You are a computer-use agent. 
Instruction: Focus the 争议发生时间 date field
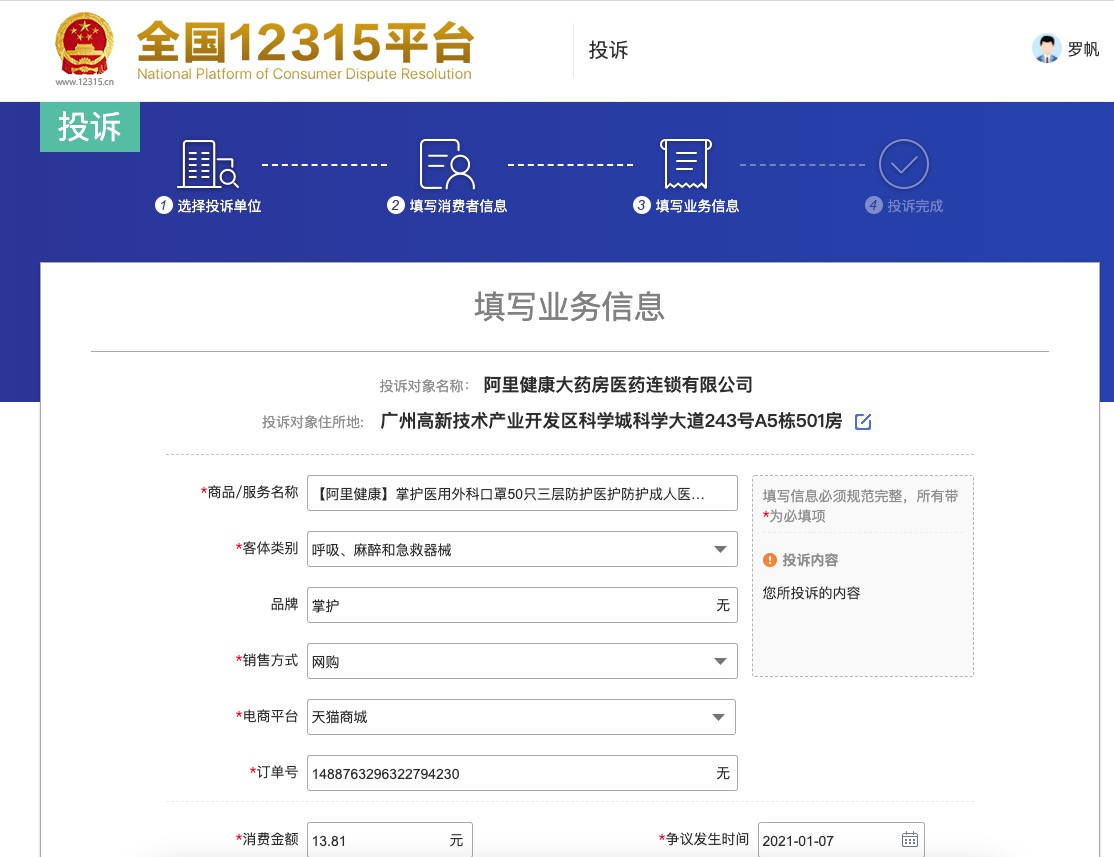click(841, 840)
